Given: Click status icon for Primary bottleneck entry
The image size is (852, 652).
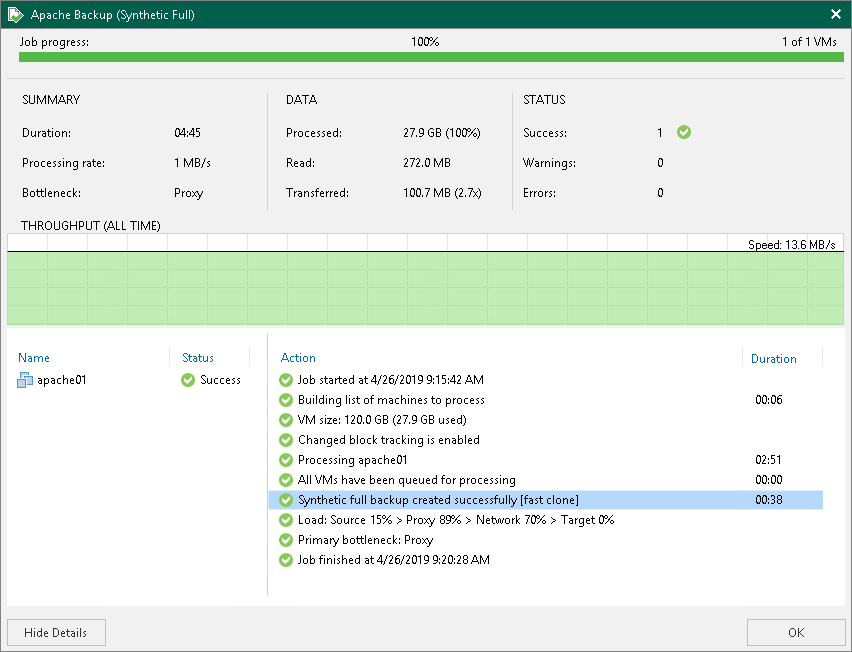Looking at the screenshot, I should click(286, 540).
